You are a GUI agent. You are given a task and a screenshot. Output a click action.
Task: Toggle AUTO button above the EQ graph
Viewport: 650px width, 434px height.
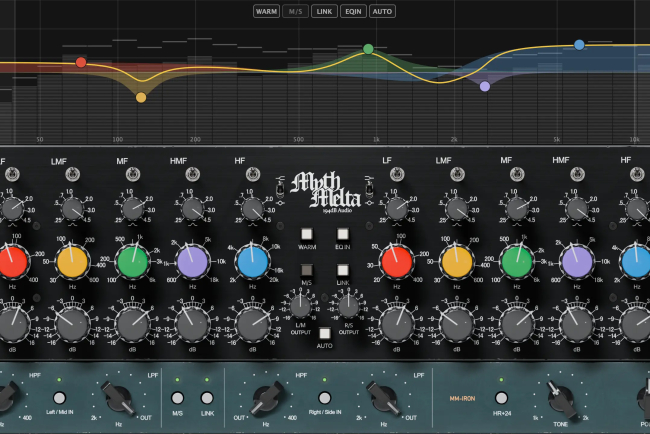[382, 12]
